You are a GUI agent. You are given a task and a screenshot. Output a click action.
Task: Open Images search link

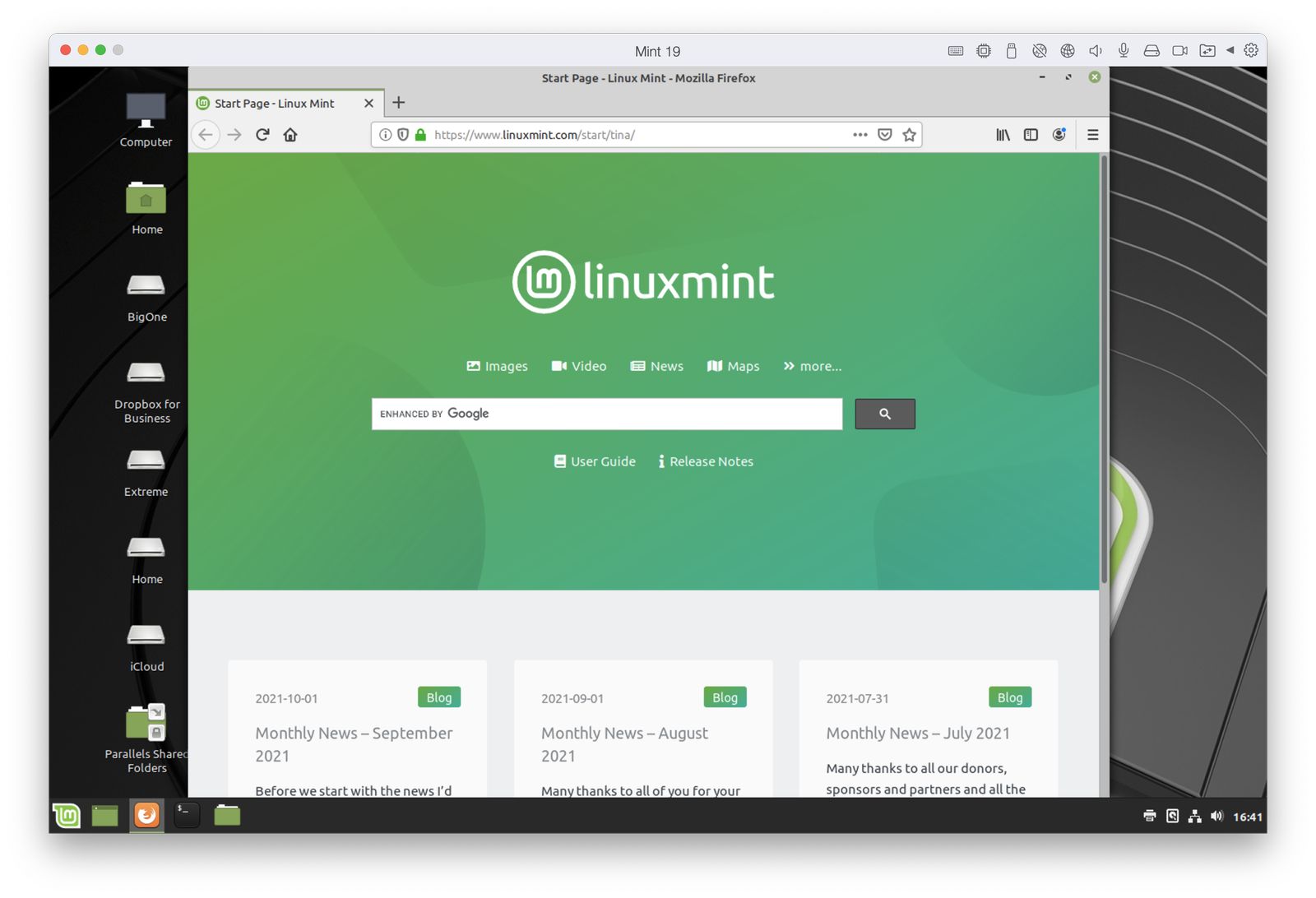pos(497,366)
